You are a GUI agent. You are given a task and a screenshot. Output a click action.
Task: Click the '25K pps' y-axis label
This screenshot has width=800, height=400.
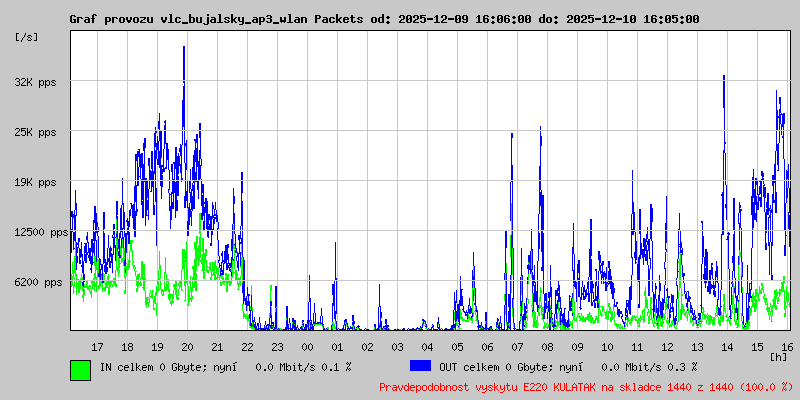[x=36, y=132]
